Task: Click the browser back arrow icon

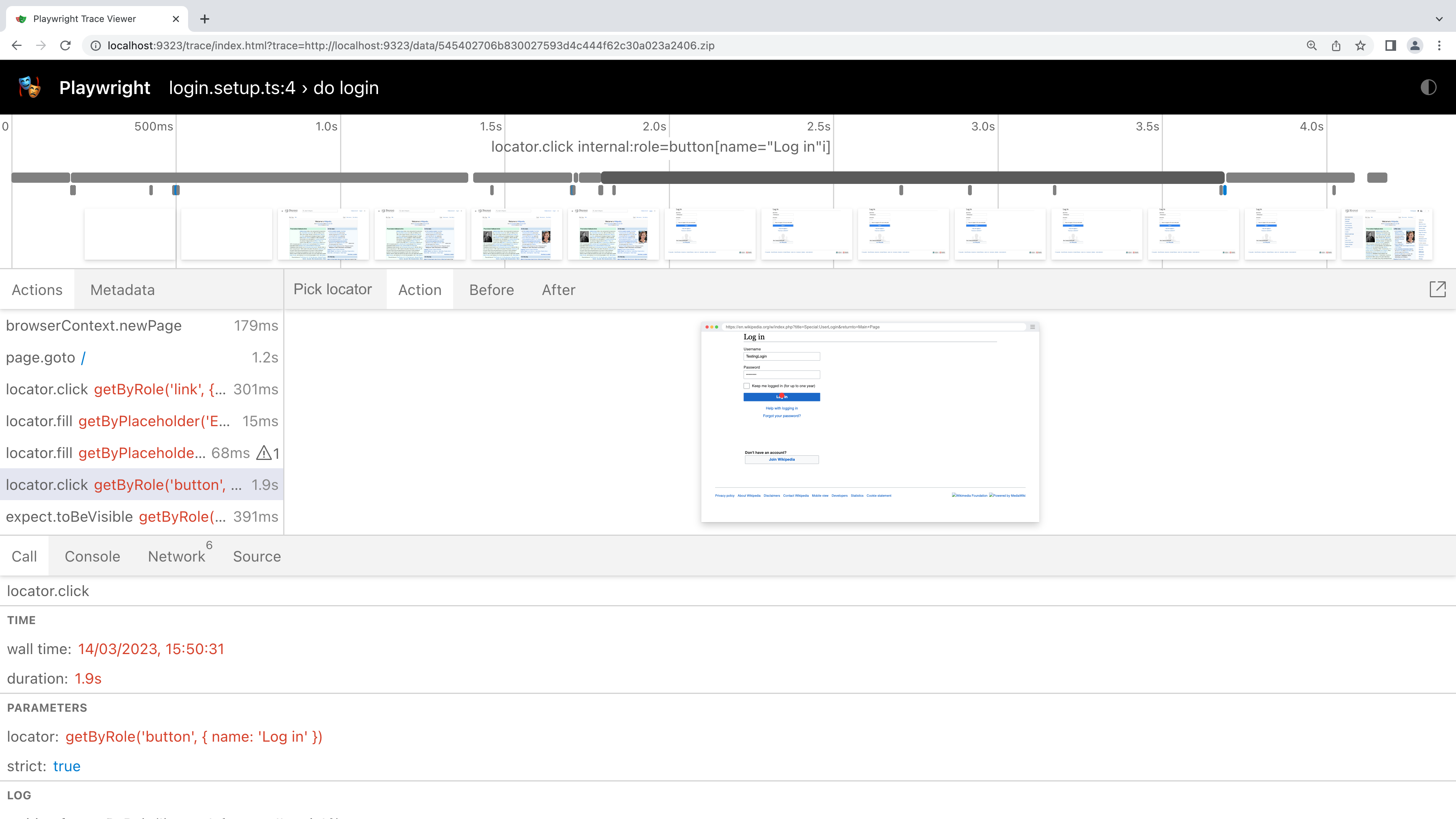Action: click(18, 45)
